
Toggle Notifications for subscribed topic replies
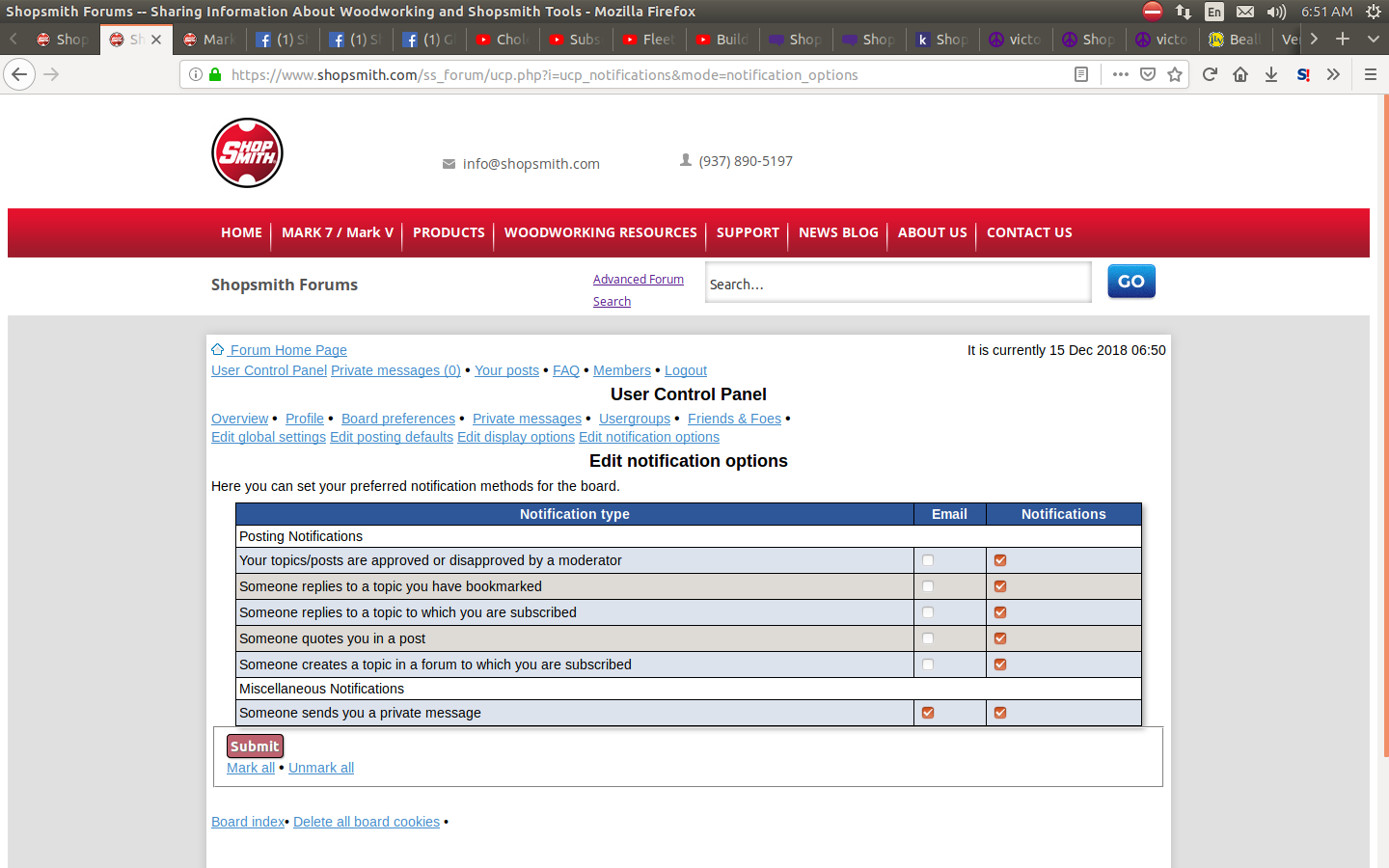(1000, 612)
